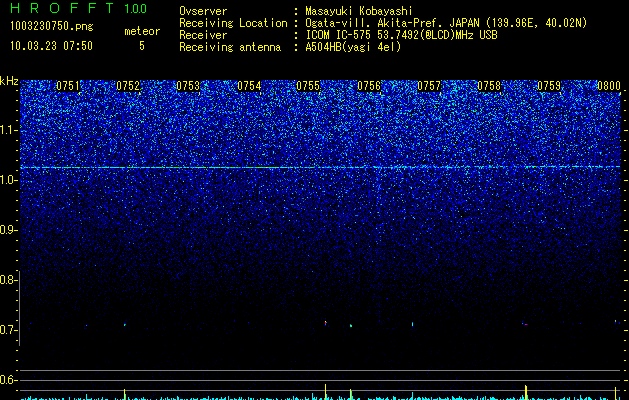Click the 0.6 frequency axis label
Viewport: 629px width, 400px height.
[8, 380]
